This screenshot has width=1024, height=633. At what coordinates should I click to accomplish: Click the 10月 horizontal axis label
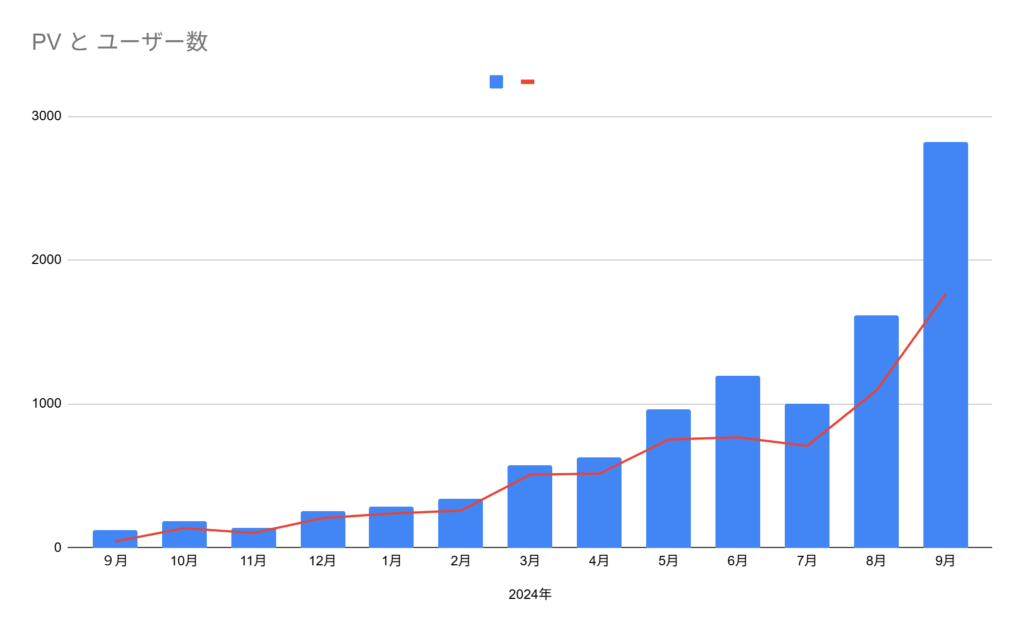click(184, 562)
